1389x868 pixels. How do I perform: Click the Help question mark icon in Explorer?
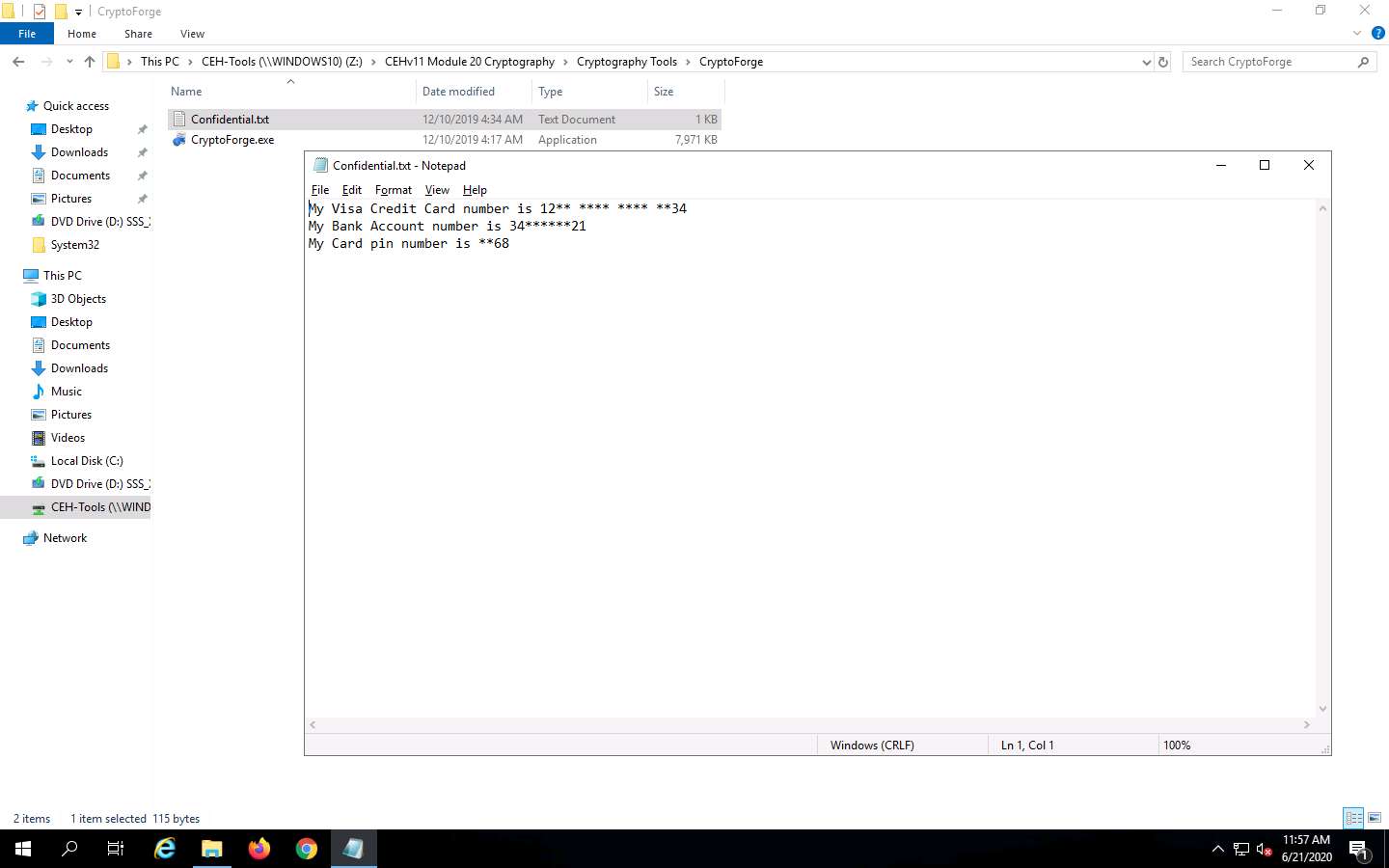(x=1378, y=33)
